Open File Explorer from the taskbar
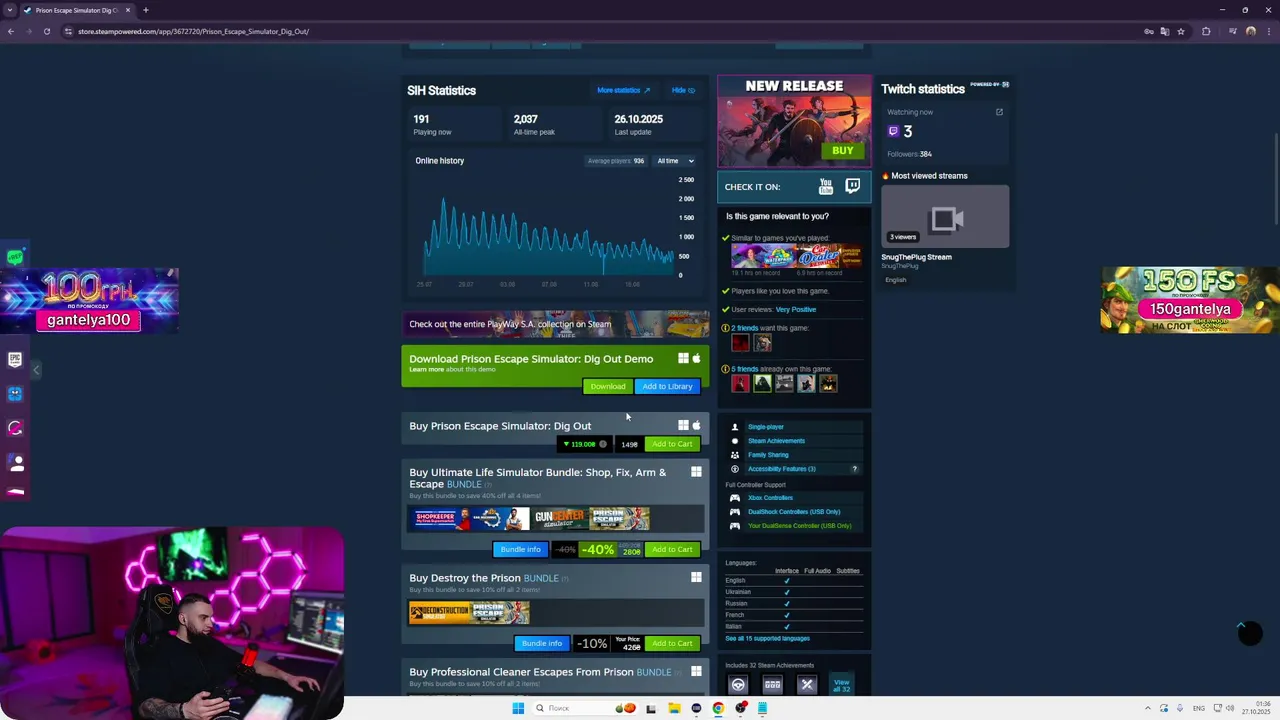The height and width of the screenshot is (720, 1280). 675,708
